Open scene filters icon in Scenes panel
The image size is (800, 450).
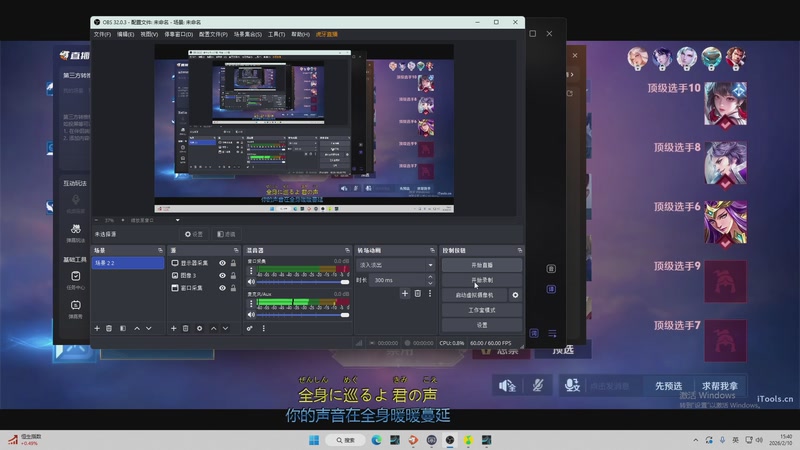click(x=123, y=329)
